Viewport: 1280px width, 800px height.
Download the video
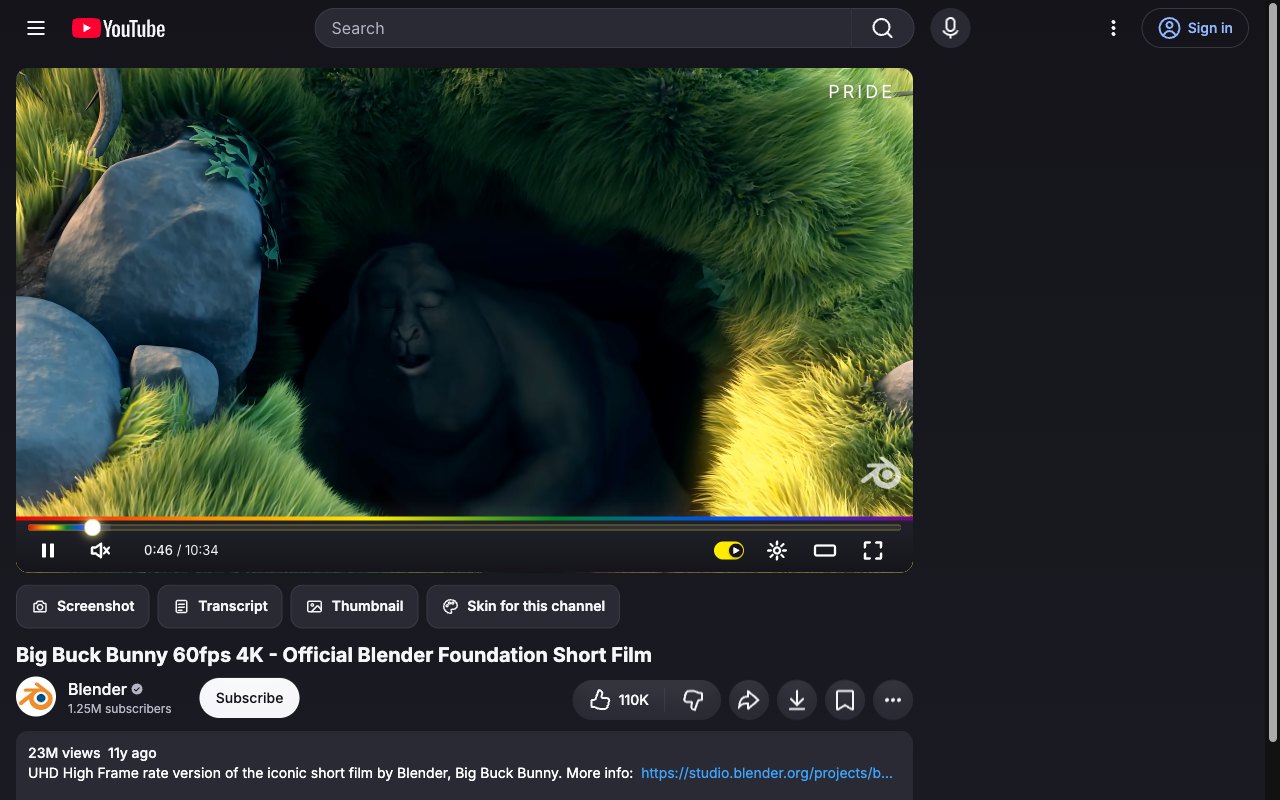[x=797, y=700]
